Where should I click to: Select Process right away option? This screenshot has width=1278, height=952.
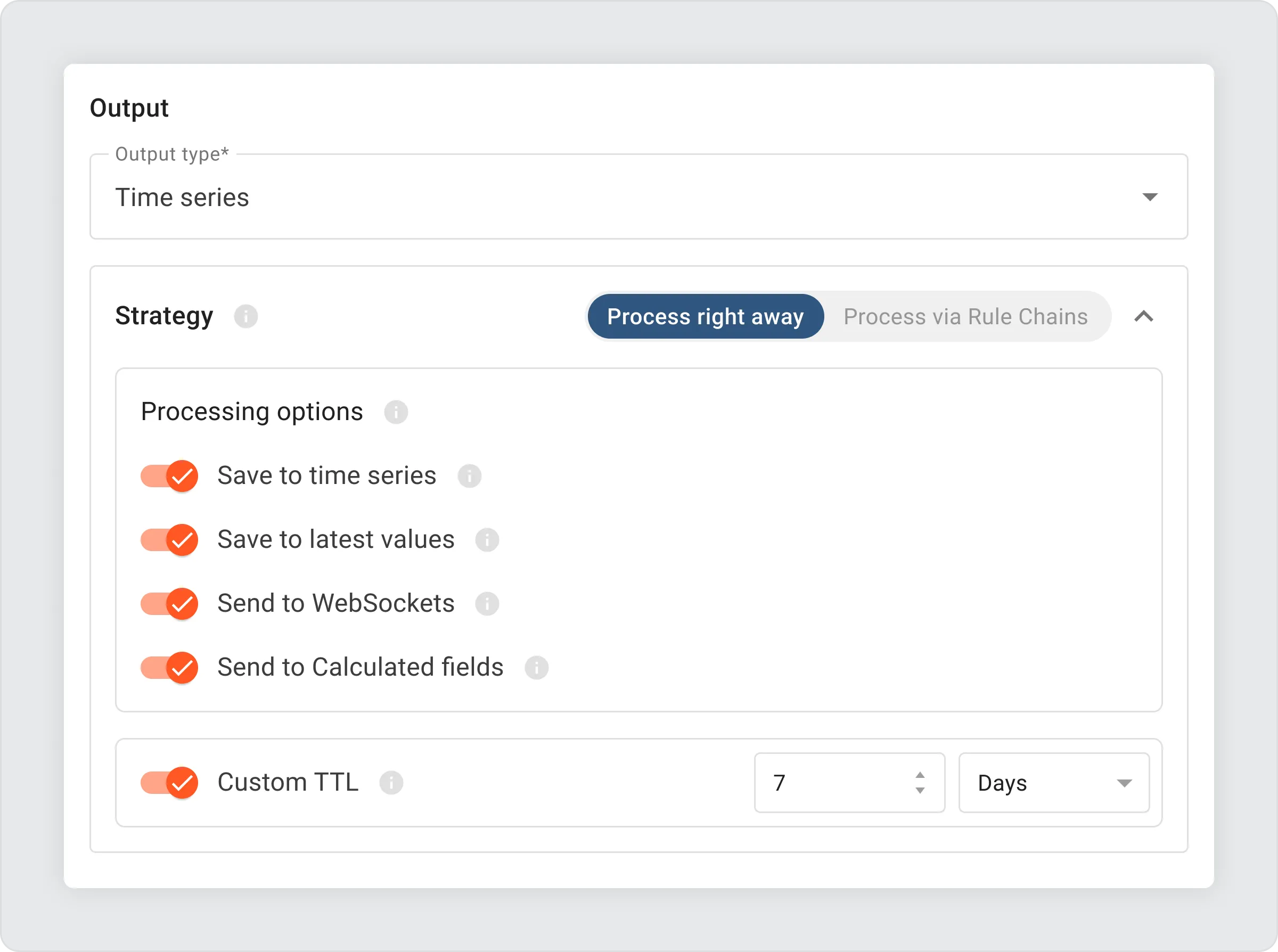pos(705,316)
